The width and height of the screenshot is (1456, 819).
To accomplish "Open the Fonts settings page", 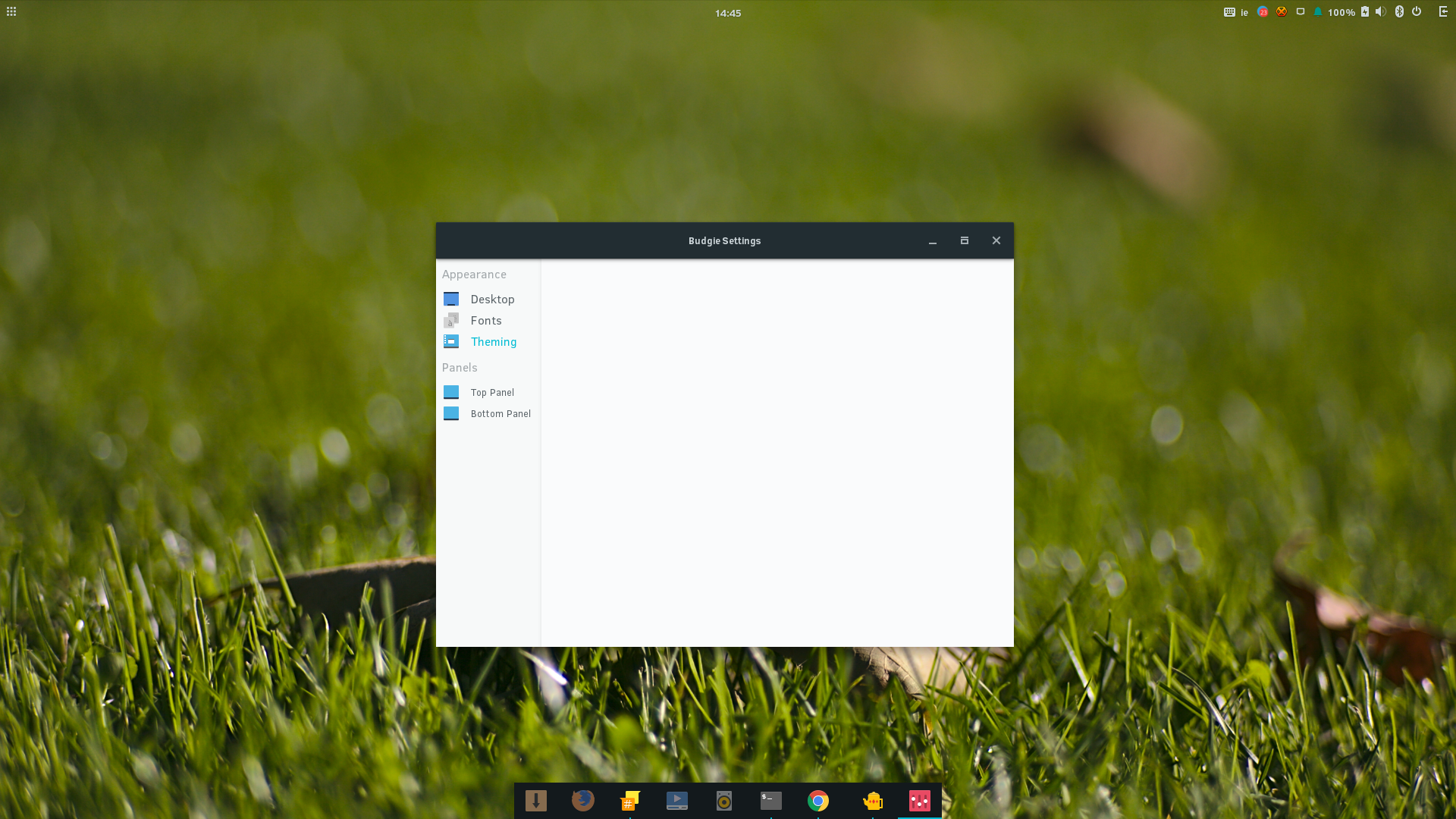I will [488, 321].
